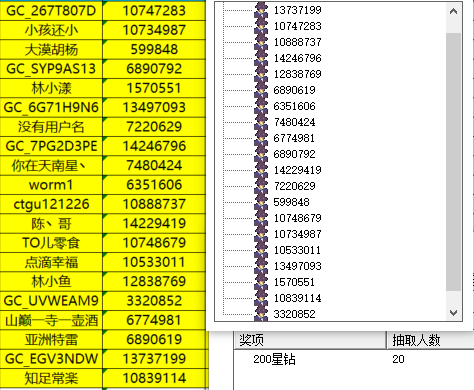
Task: Select spreadsheet cell GC_6G71H9N6
Action: click(x=51, y=107)
